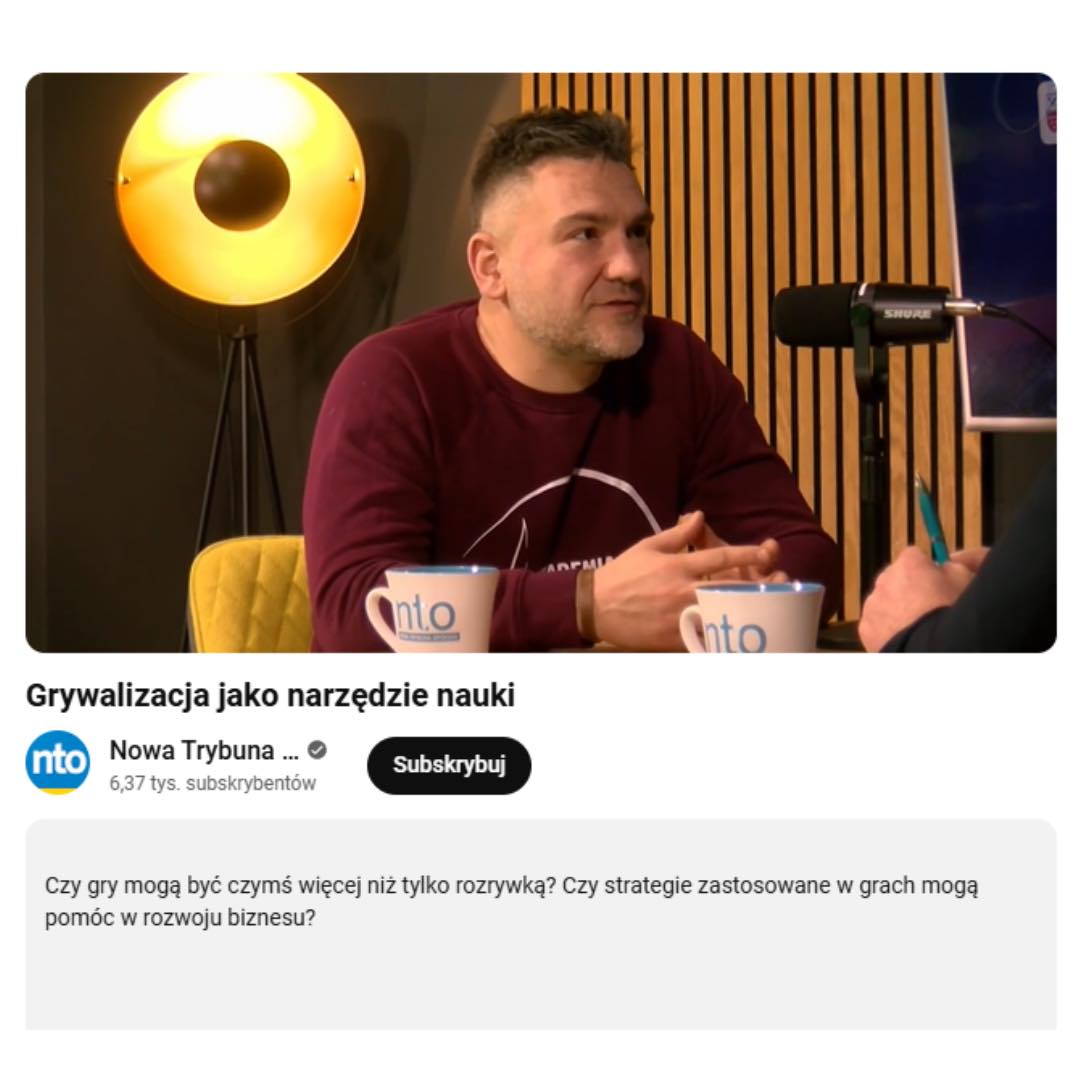Click the 6,37 tys. subskrybentów count
This screenshot has height=1080, width=1080.
pos(212,783)
